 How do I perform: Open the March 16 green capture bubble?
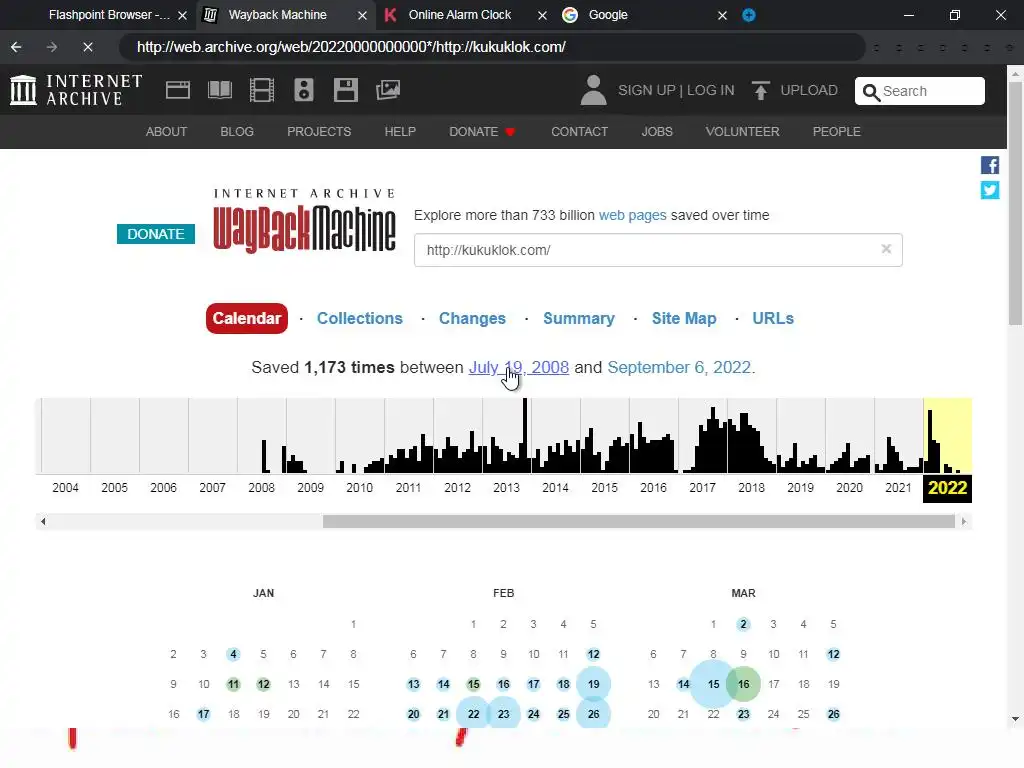coord(744,684)
